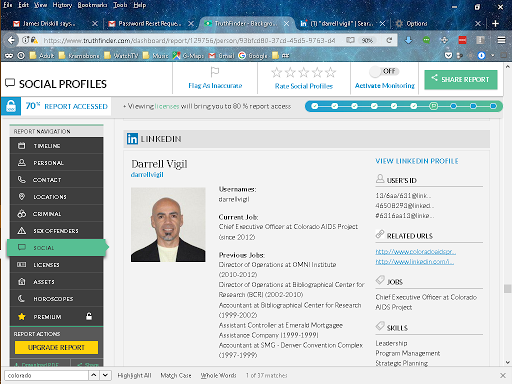The image size is (512, 384).
Task: Open Licenses section in report navigation
Action: click(56, 265)
